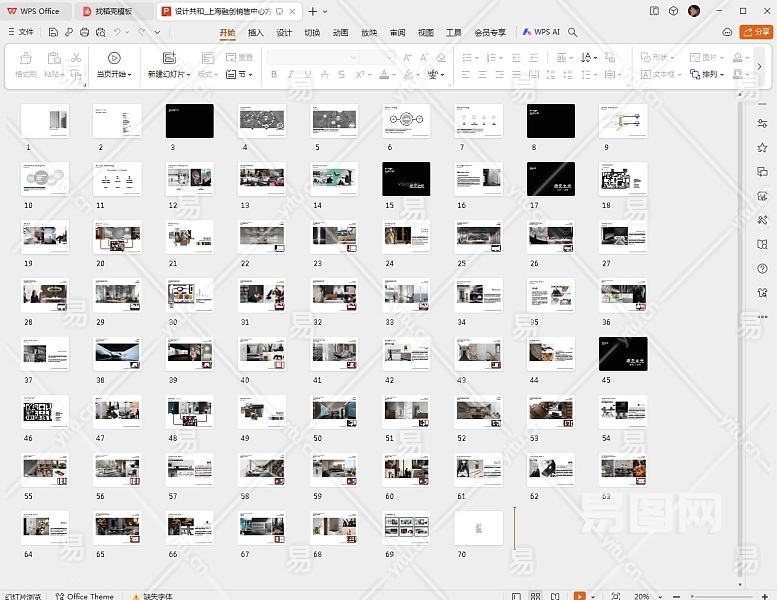Click the star icon in right sidebar

click(x=762, y=147)
